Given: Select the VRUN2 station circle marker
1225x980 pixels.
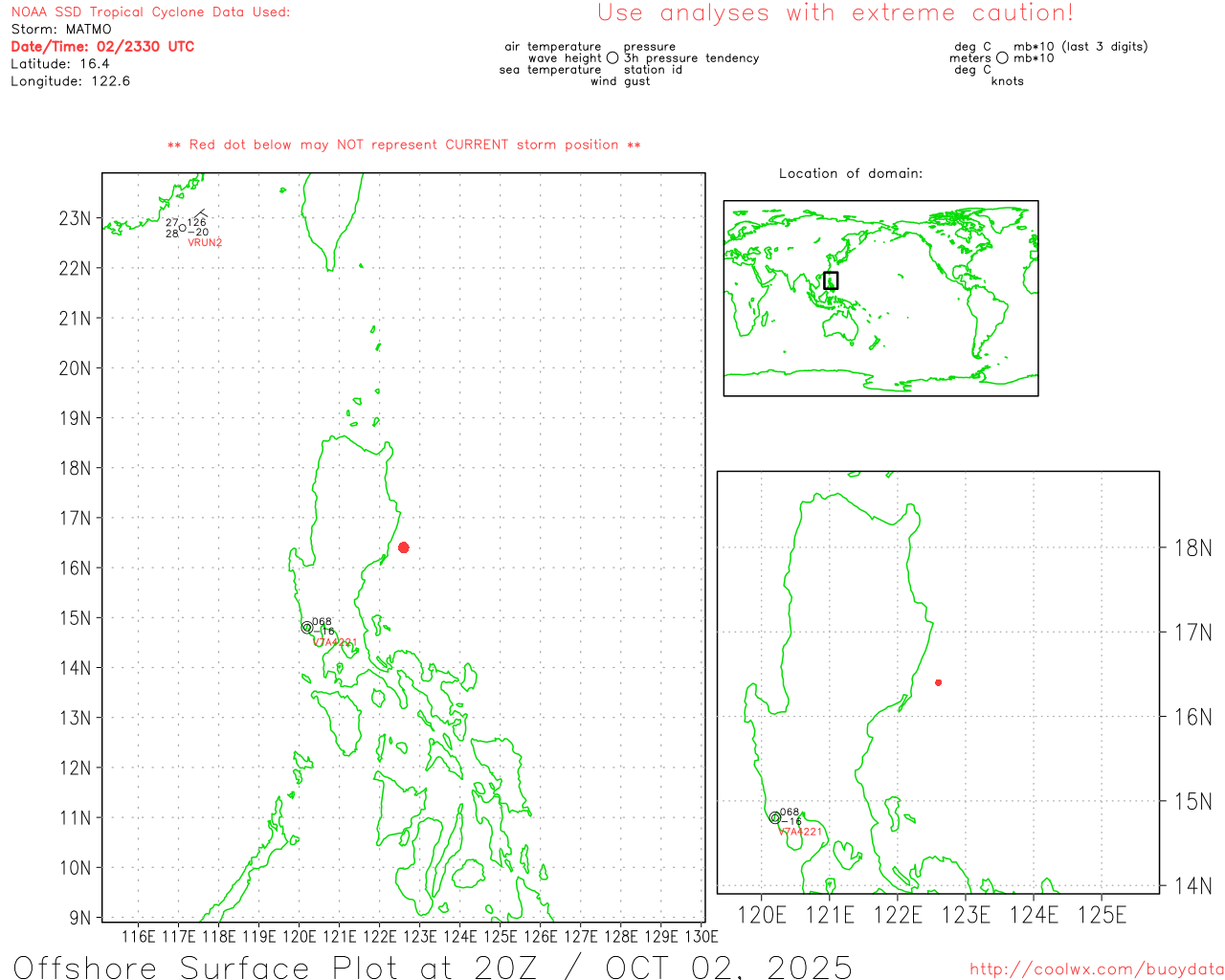Looking at the screenshot, I should tap(182, 228).
